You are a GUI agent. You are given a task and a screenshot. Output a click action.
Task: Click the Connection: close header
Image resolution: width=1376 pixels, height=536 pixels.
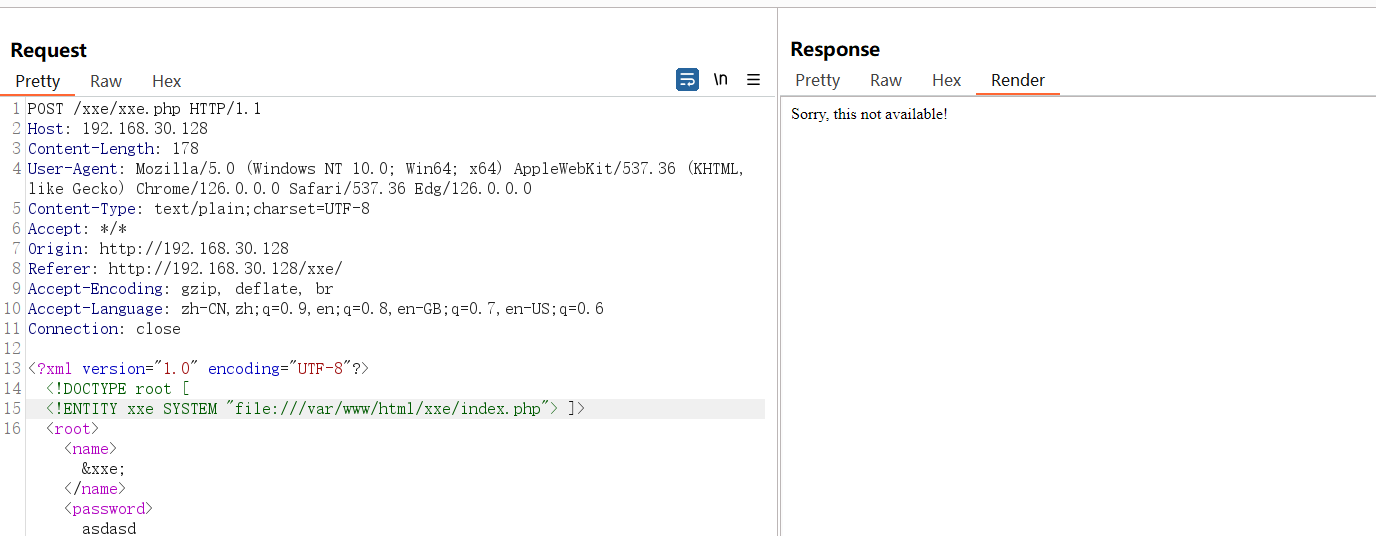click(104, 328)
